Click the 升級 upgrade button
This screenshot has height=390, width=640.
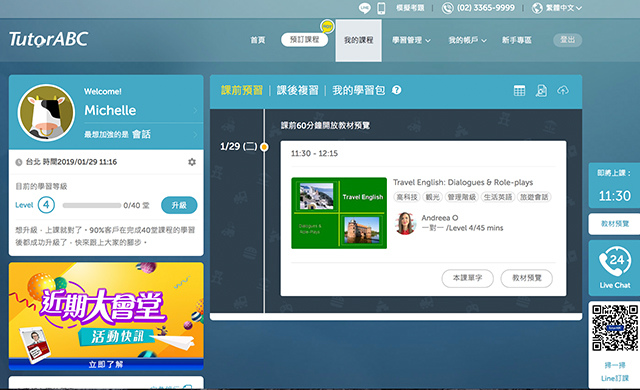coord(179,205)
